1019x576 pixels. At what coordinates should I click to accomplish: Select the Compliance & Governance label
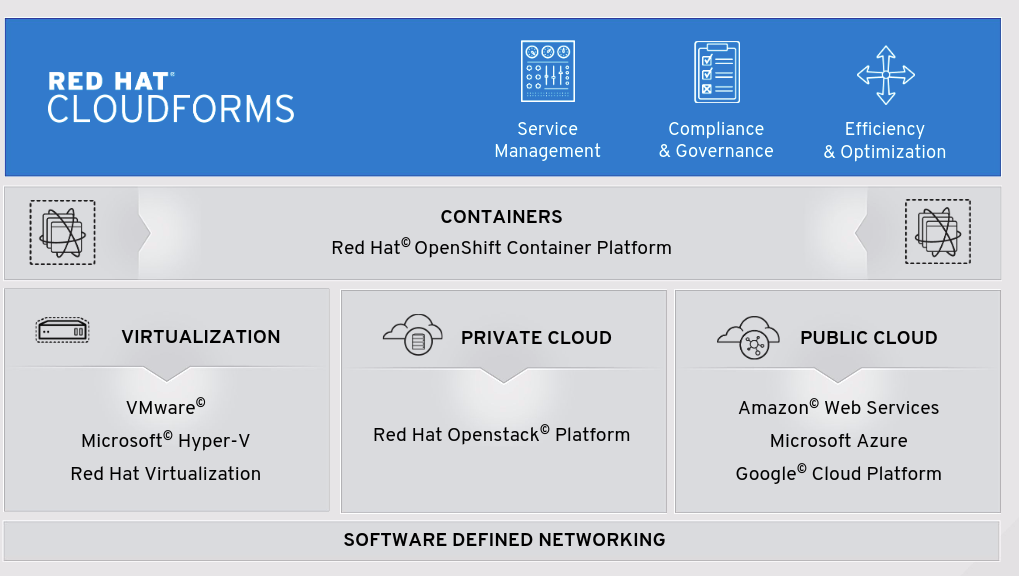tap(716, 140)
